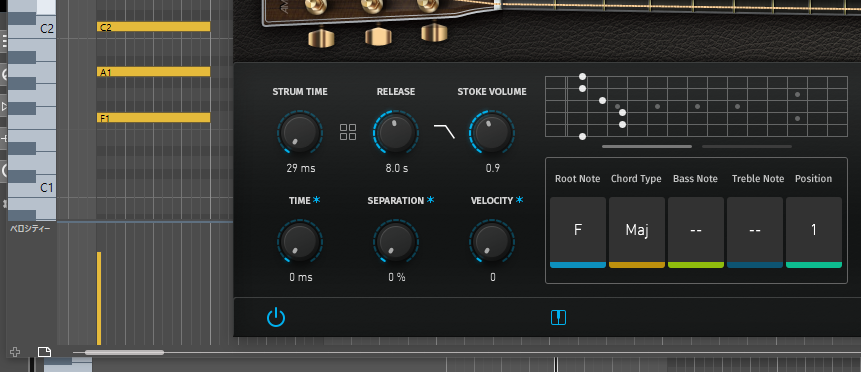Select the second fretboard page indicator bar

pos(747,147)
